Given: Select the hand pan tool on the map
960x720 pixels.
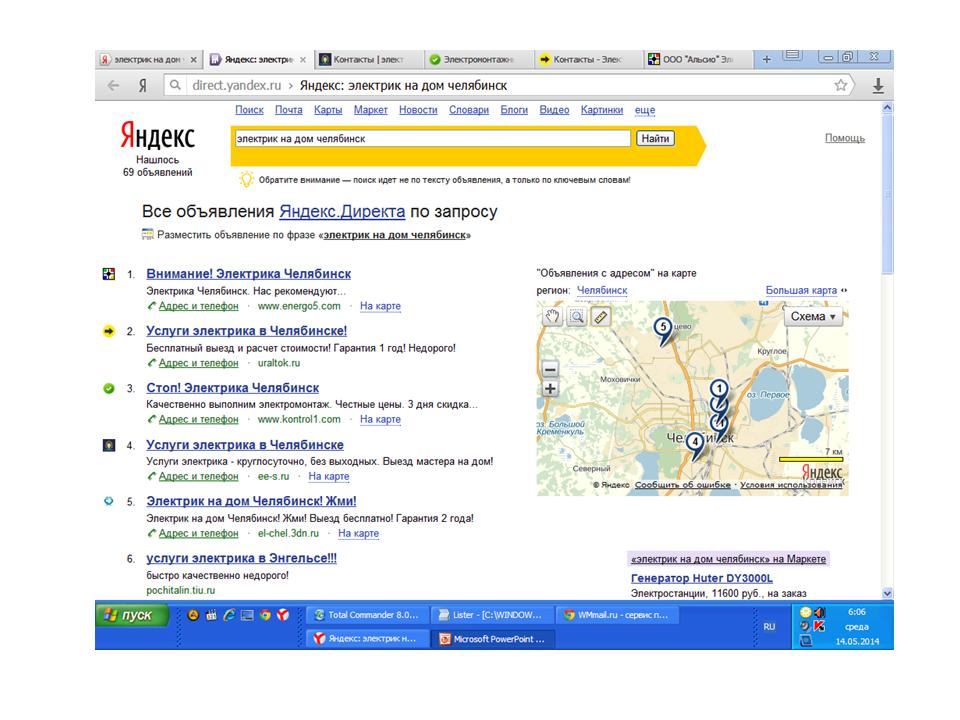Looking at the screenshot, I should [552, 317].
